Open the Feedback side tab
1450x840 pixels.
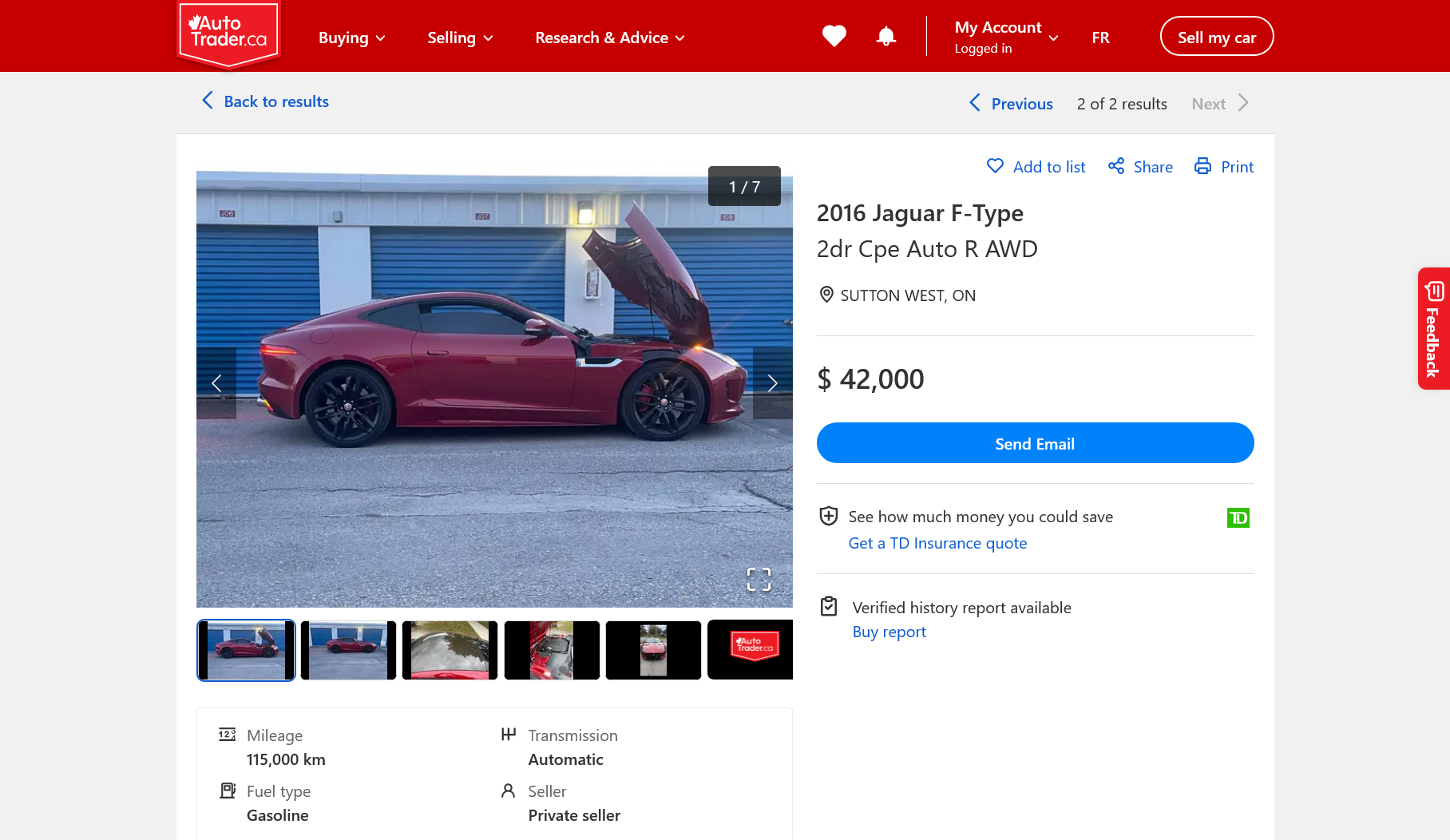[x=1433, y=328]
